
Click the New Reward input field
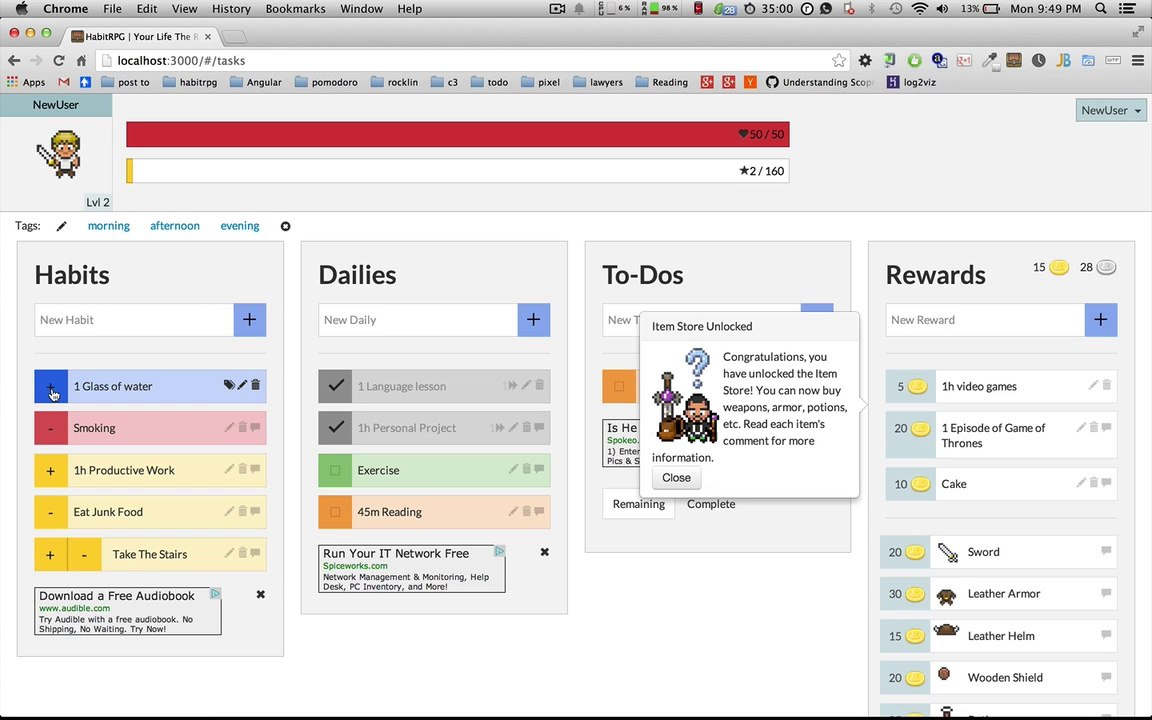(x=985, y=320)
